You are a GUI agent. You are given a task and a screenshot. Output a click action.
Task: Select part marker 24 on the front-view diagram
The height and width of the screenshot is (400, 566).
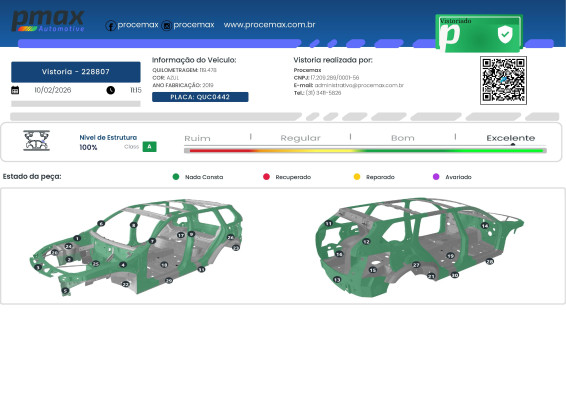click(69, 246)
